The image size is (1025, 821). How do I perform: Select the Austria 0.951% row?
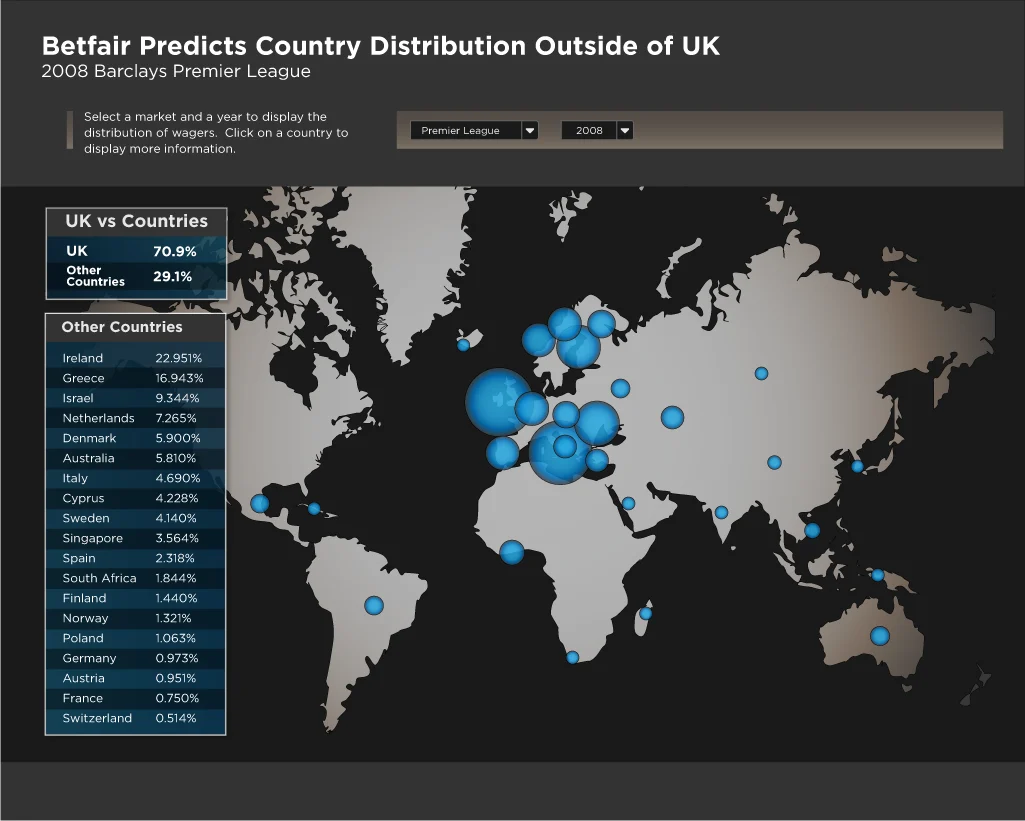tap(135, 679)
